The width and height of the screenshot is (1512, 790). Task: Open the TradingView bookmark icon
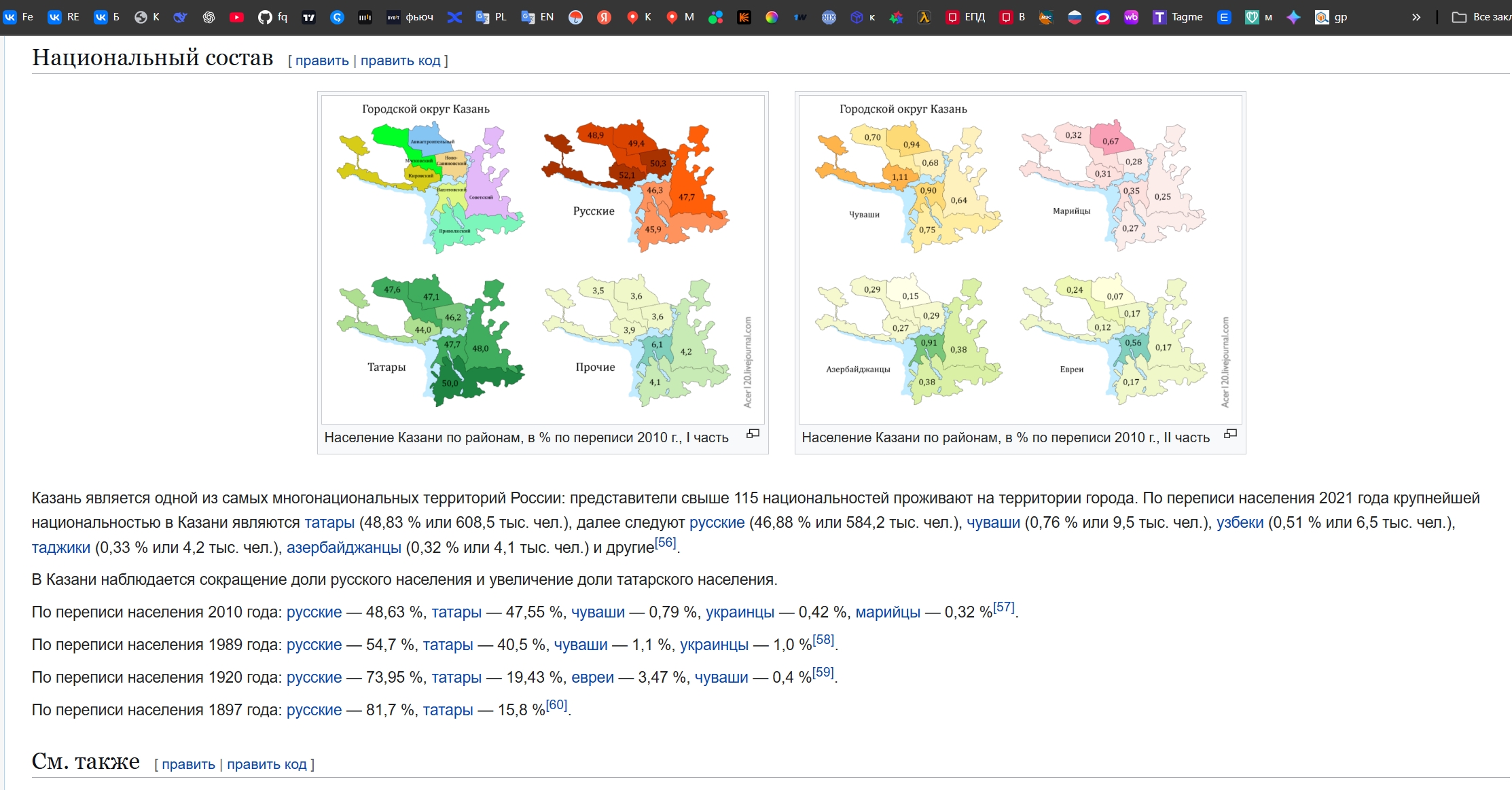pyautogui.click(x=308, y=18)
